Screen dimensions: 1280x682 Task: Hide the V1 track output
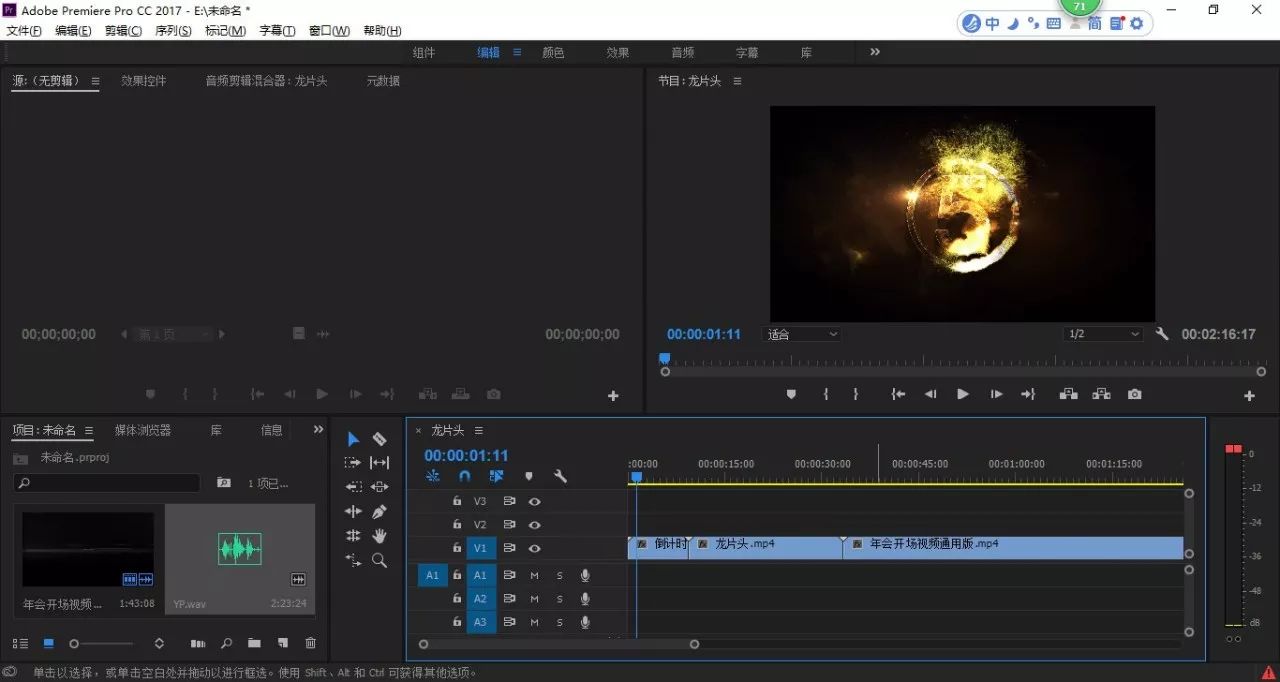coord(535,548)
